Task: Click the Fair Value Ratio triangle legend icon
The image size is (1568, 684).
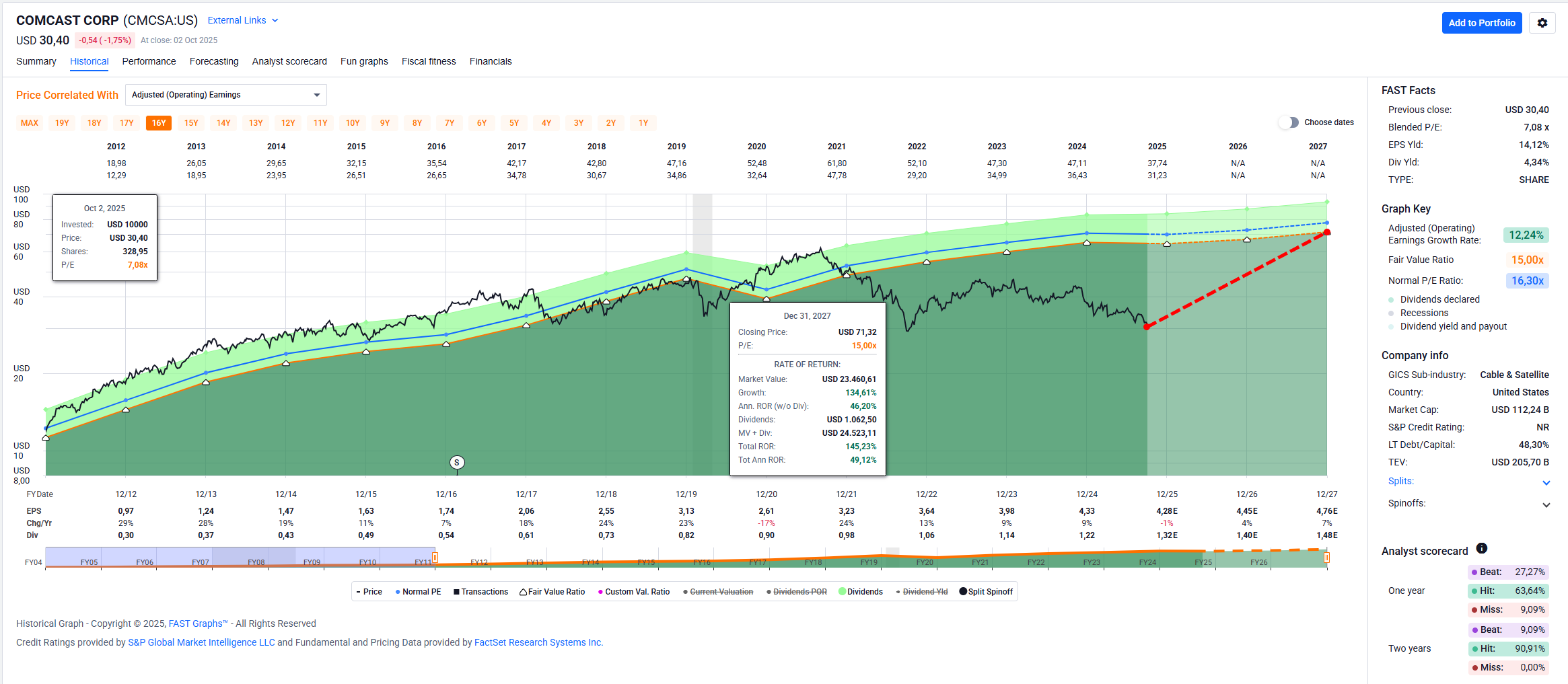Action: point(523,592)
